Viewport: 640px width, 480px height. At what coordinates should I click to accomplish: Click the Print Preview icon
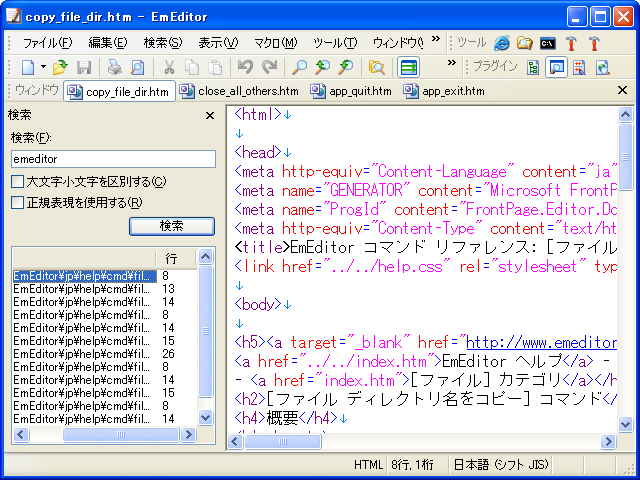[x=138, y=67]
